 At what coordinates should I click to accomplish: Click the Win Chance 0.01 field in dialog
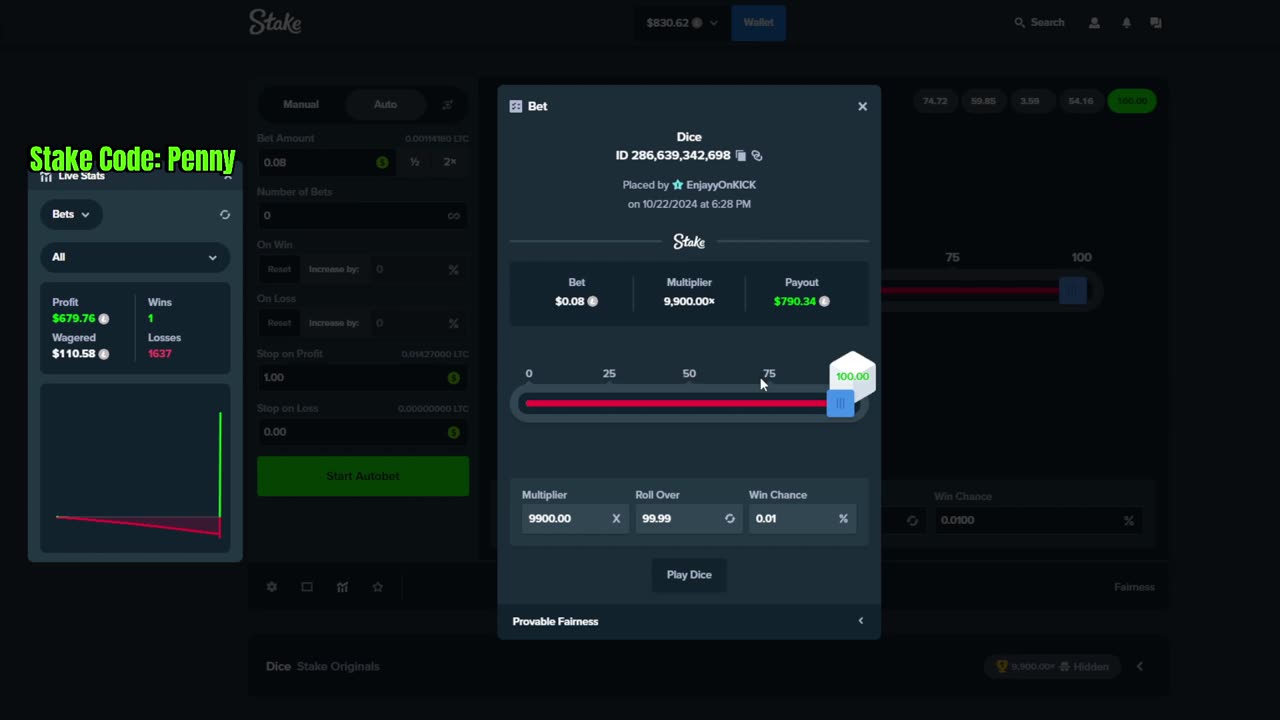click(x=802, y=518)
